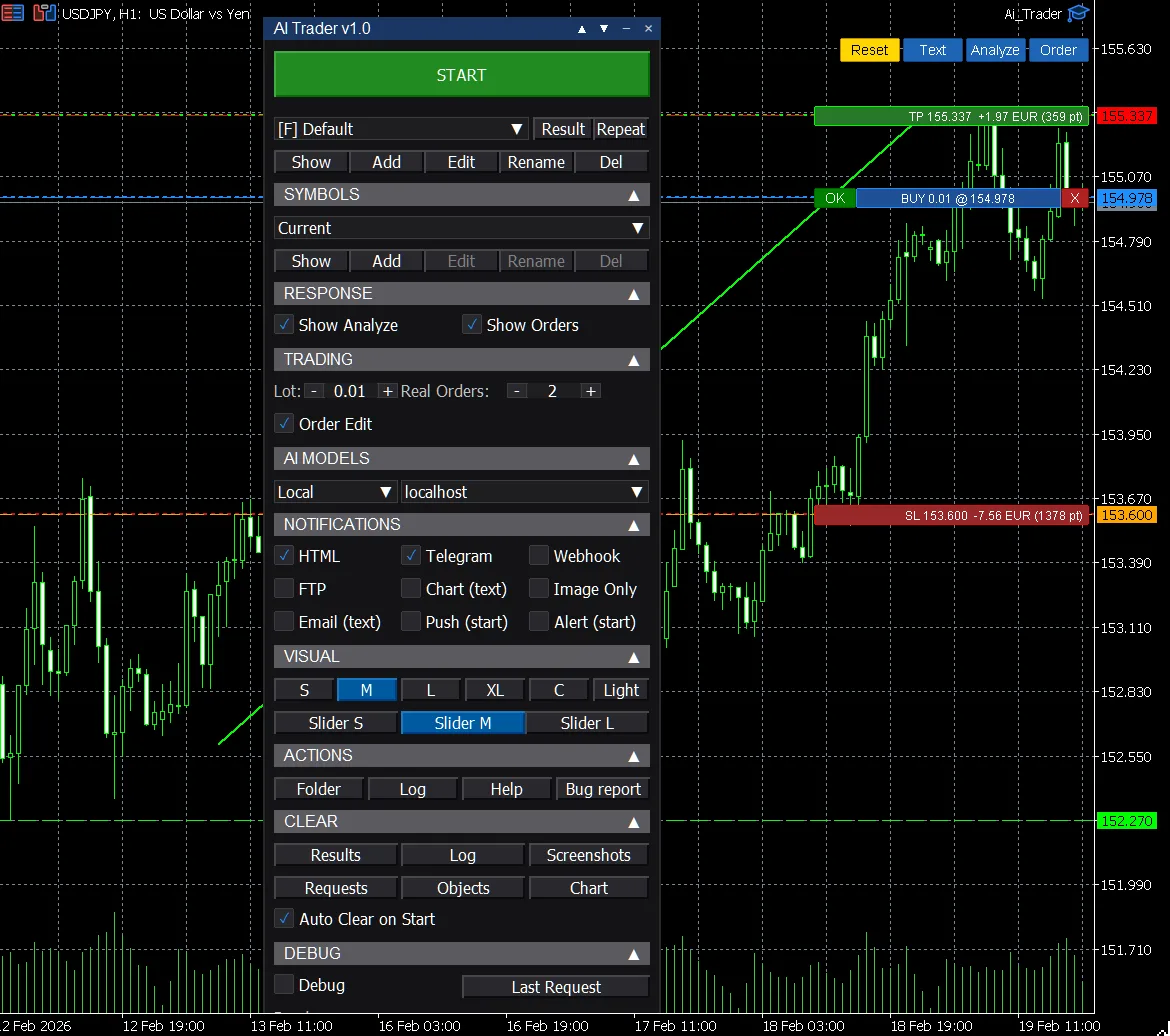Click the TP 155.337 take profit label

[951, 116]
